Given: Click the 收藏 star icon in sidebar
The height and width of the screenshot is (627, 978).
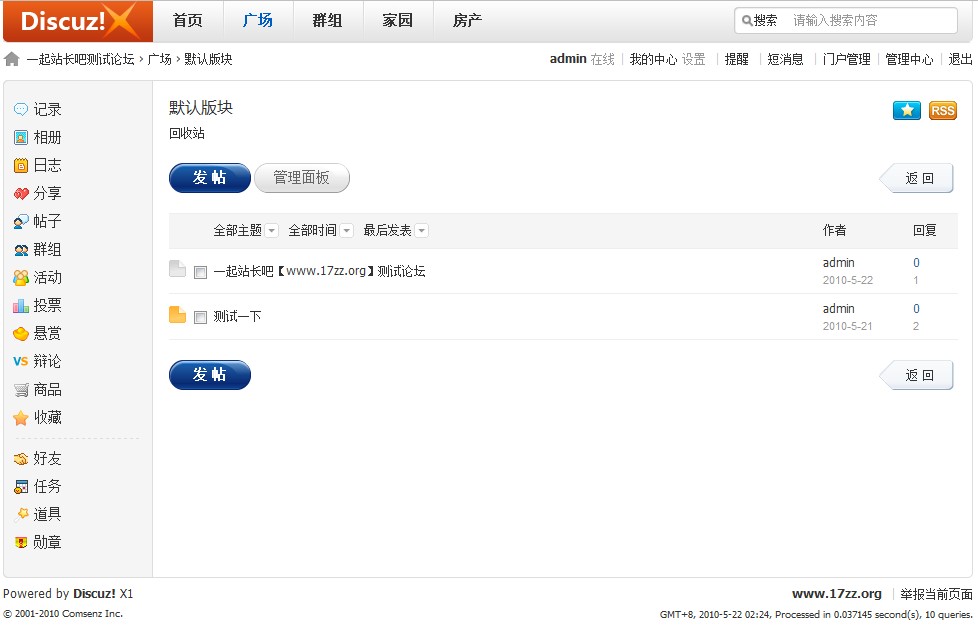Looking at the screenshot, I should point(21,418).
